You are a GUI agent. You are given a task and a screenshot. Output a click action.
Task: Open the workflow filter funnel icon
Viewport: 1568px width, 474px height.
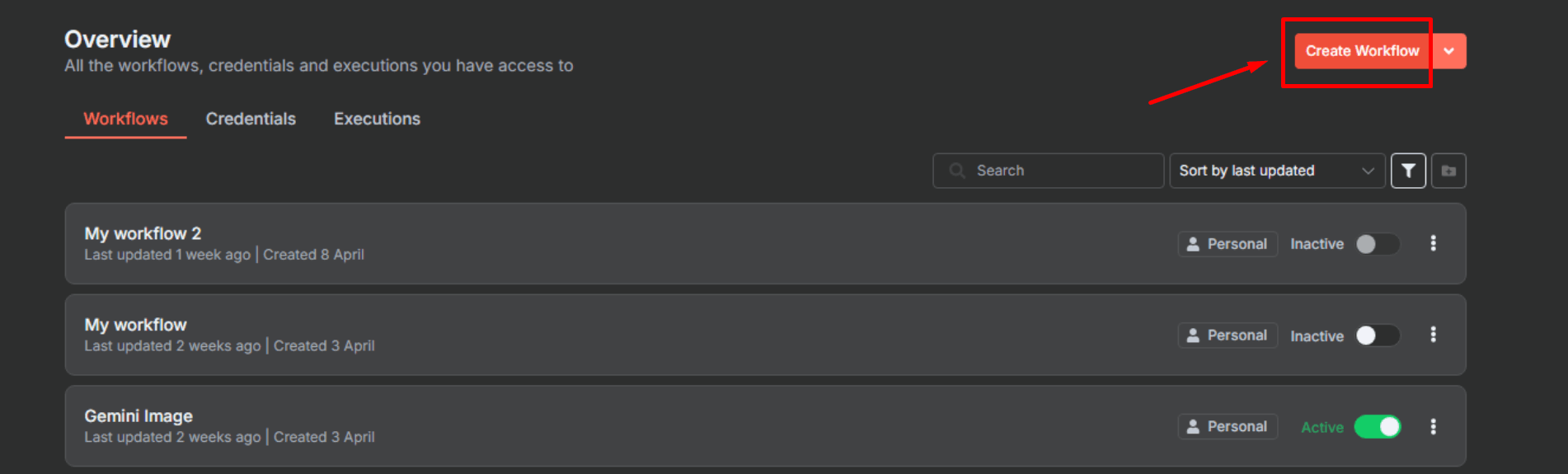coord(1408,171)
